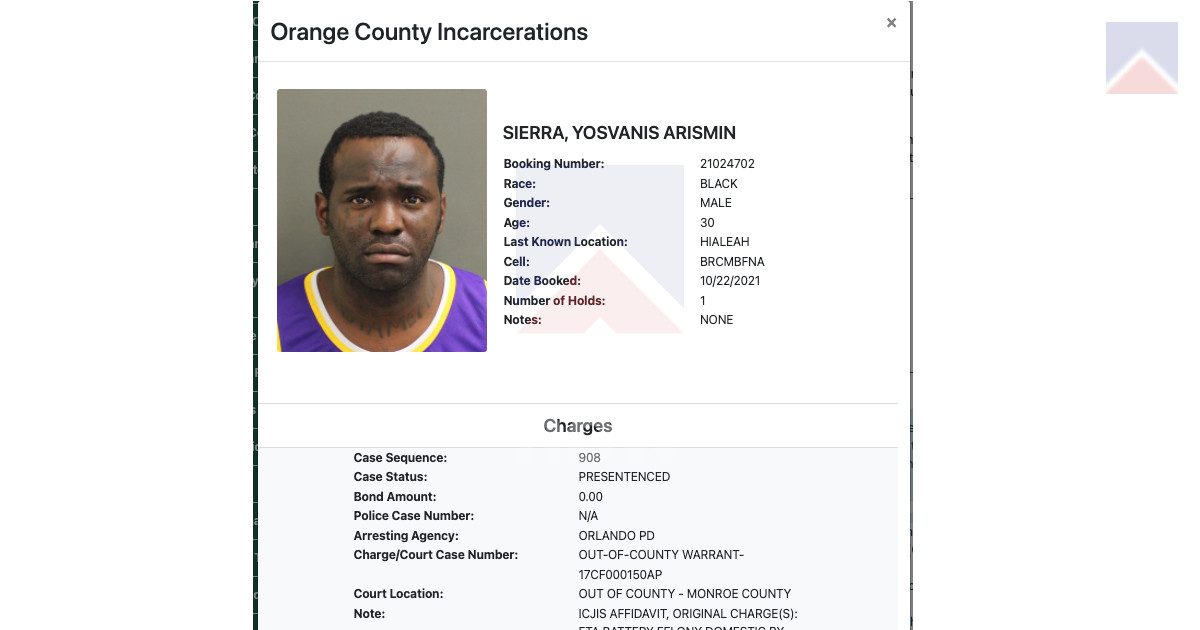1200x630 pixels.
Task: Click the Case Status value PRESENTENCED
Action: point(624,477)
